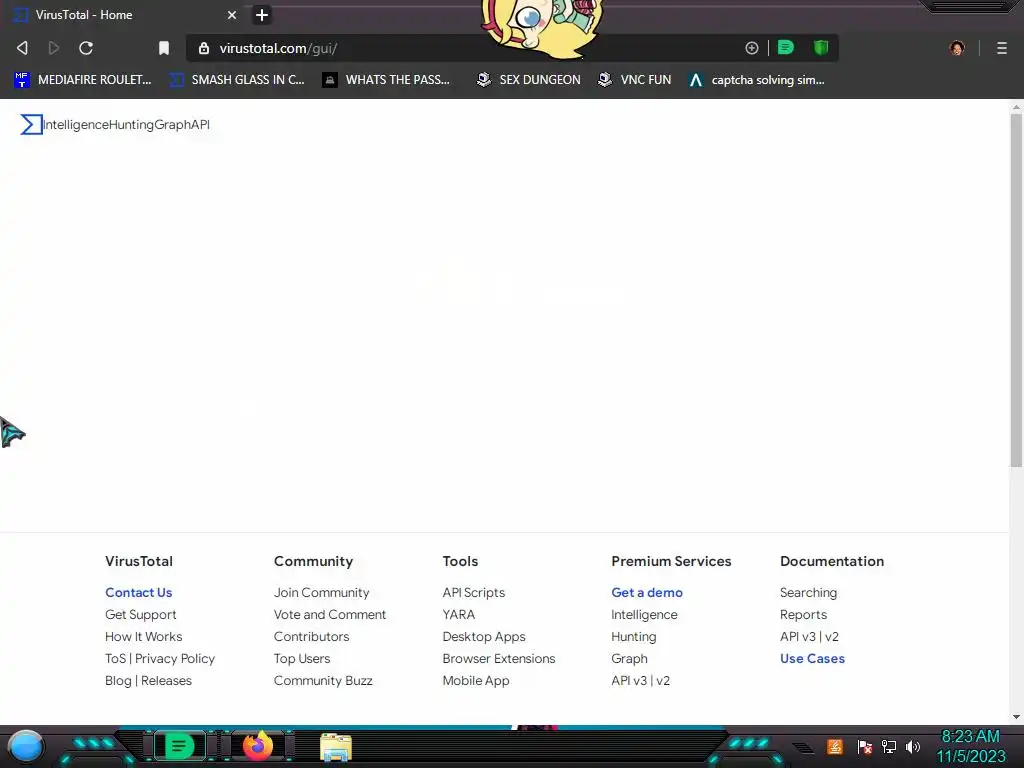Open Get Support link
Screen dimensions: 1024x768
point(140,615)
